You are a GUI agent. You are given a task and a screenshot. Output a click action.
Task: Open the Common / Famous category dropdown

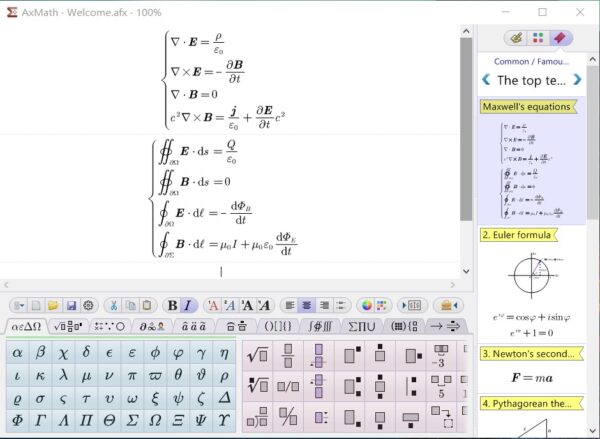coord(532,60)
